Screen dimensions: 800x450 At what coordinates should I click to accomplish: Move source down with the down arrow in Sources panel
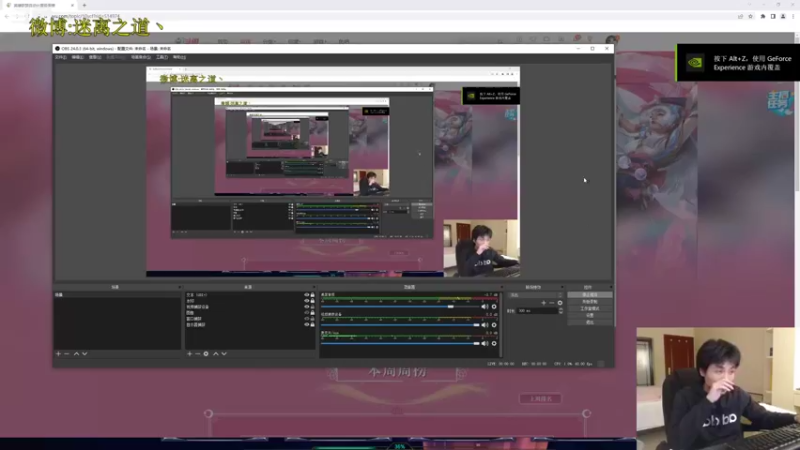coord(224,354)
